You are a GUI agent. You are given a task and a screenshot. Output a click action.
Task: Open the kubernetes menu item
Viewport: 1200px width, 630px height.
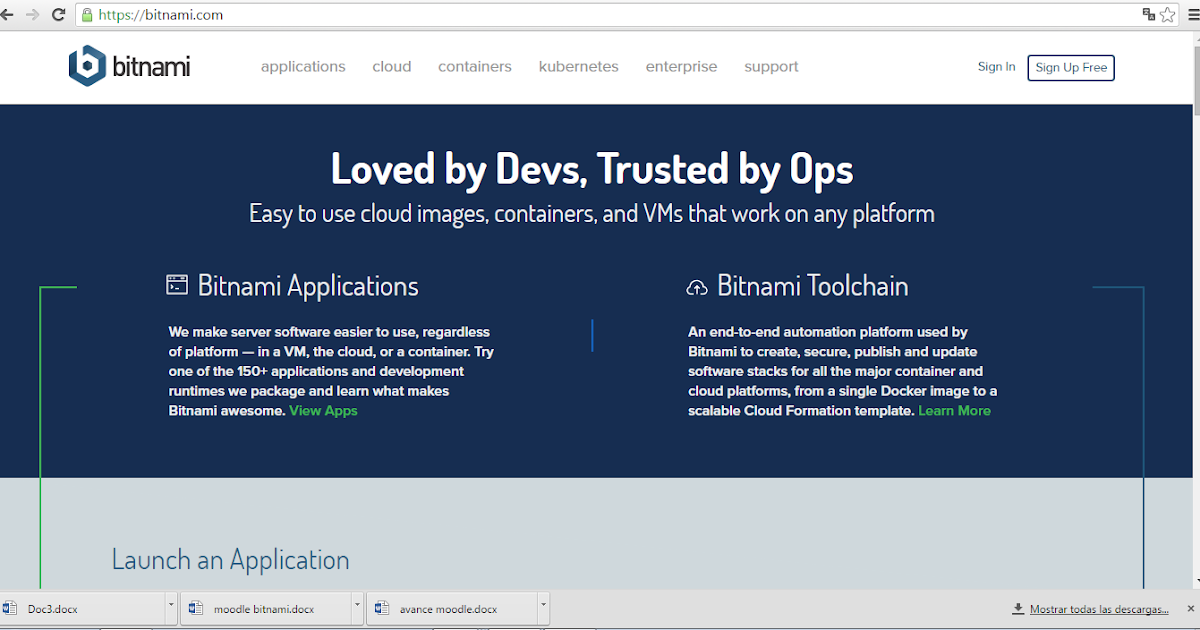pyautogui.click(x=578, y=66)
